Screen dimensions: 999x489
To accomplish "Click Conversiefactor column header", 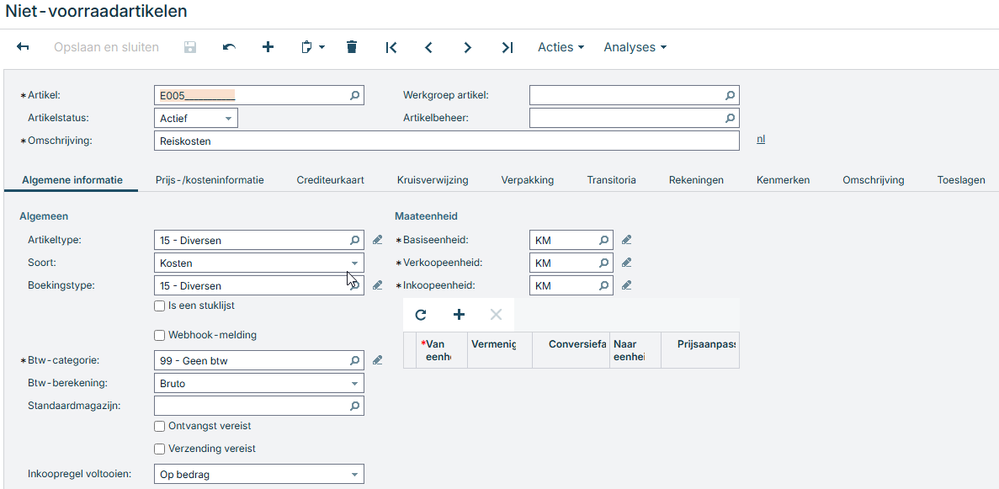I will (x=571, y=350).
